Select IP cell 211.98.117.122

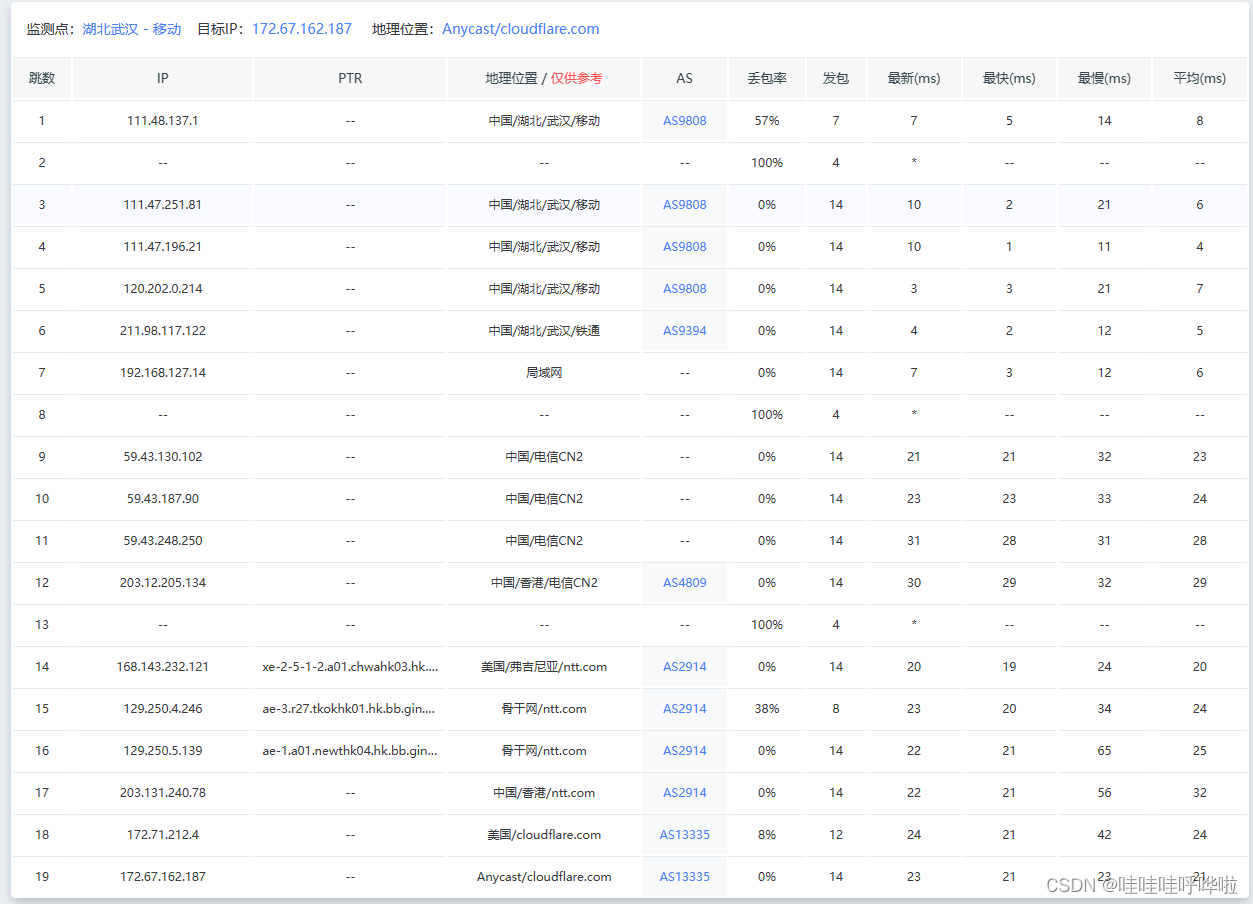pyautogui.click(x=163, y=331)
